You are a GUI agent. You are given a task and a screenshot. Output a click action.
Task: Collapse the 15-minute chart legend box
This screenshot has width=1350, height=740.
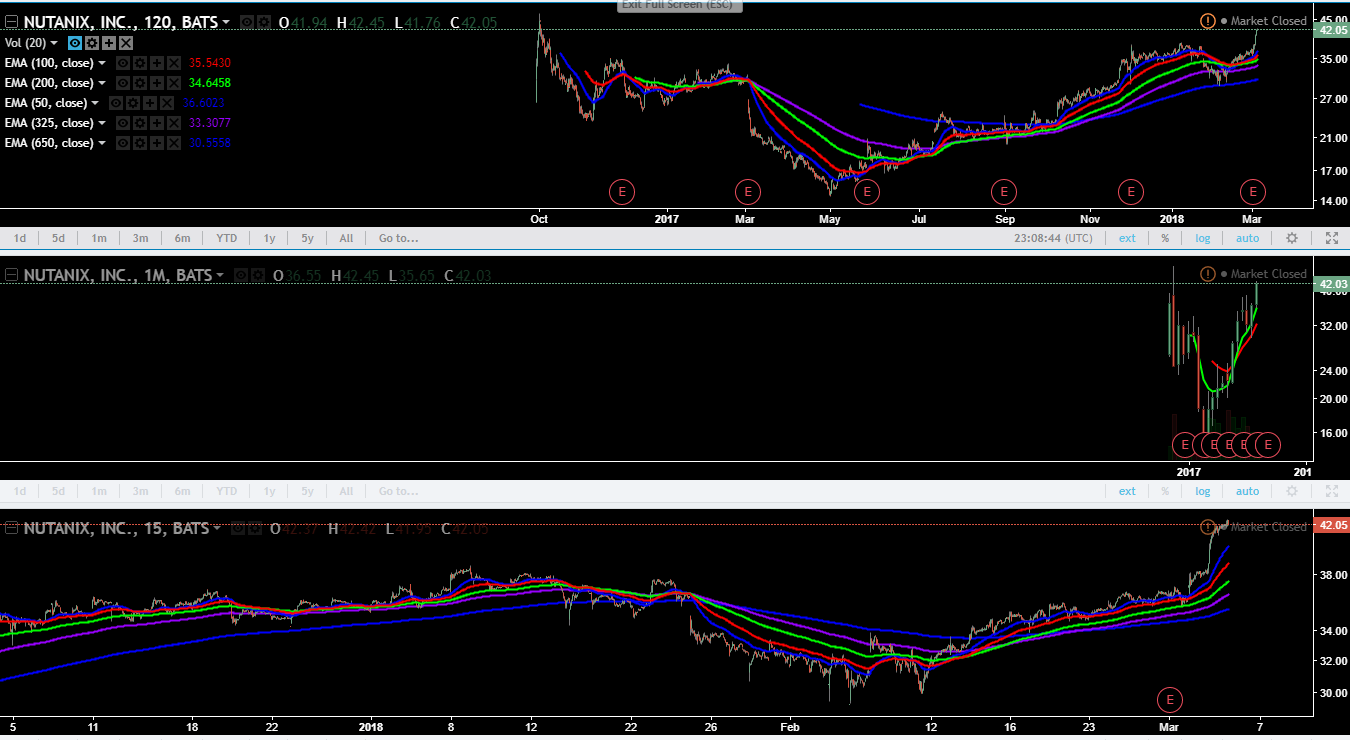[11, 527]
